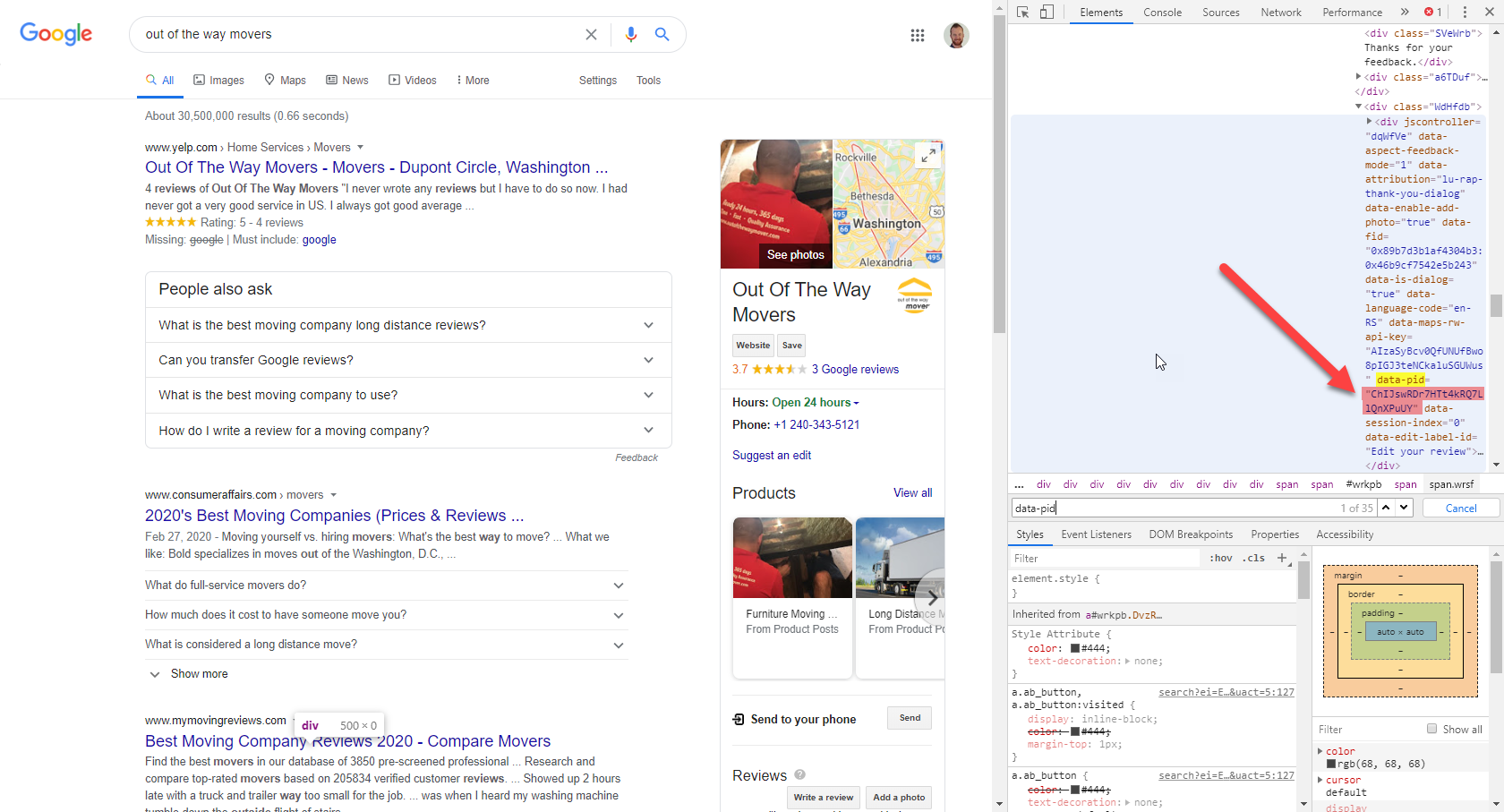The image size is (1504, 812).
Task: Open the DevTools Sources tab
Action: pos(1221,13)
